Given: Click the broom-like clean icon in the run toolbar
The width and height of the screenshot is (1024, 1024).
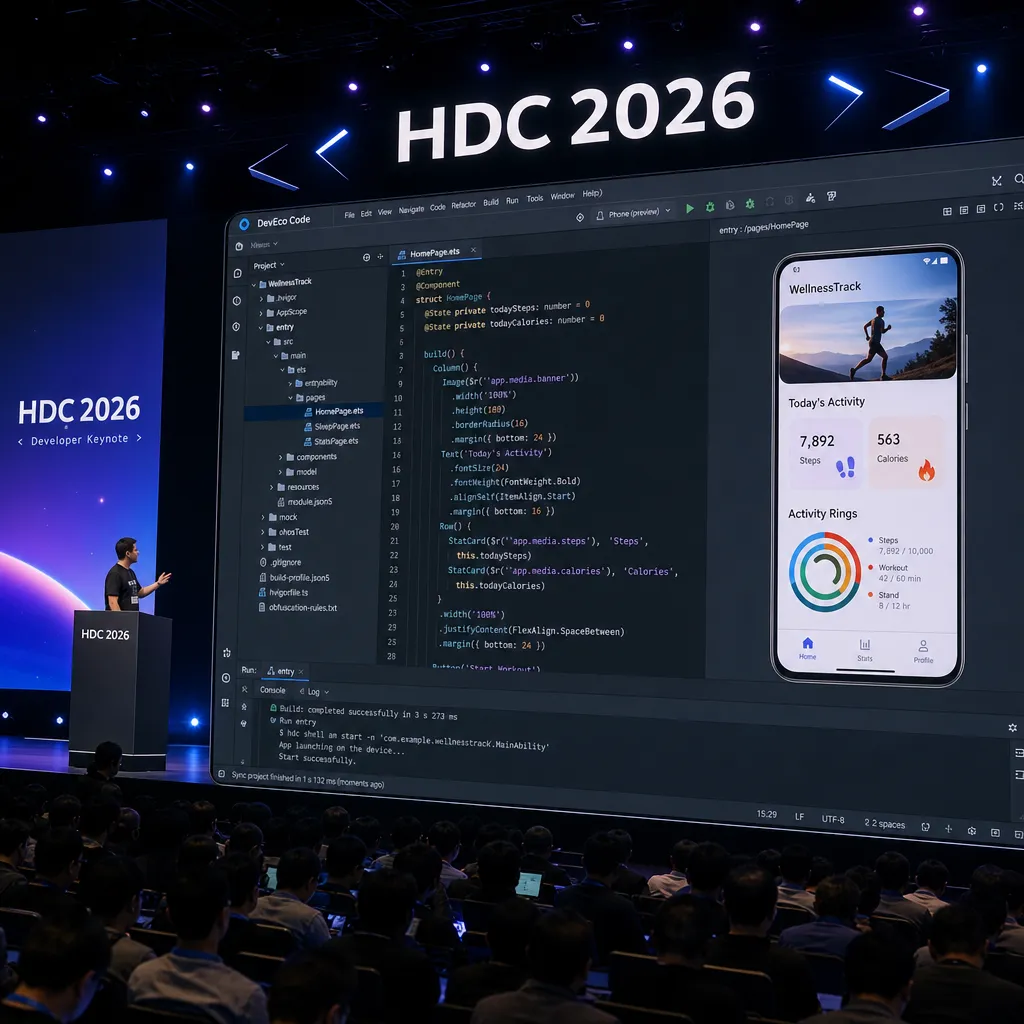Looking at the screenshot, I should point(810,198).
